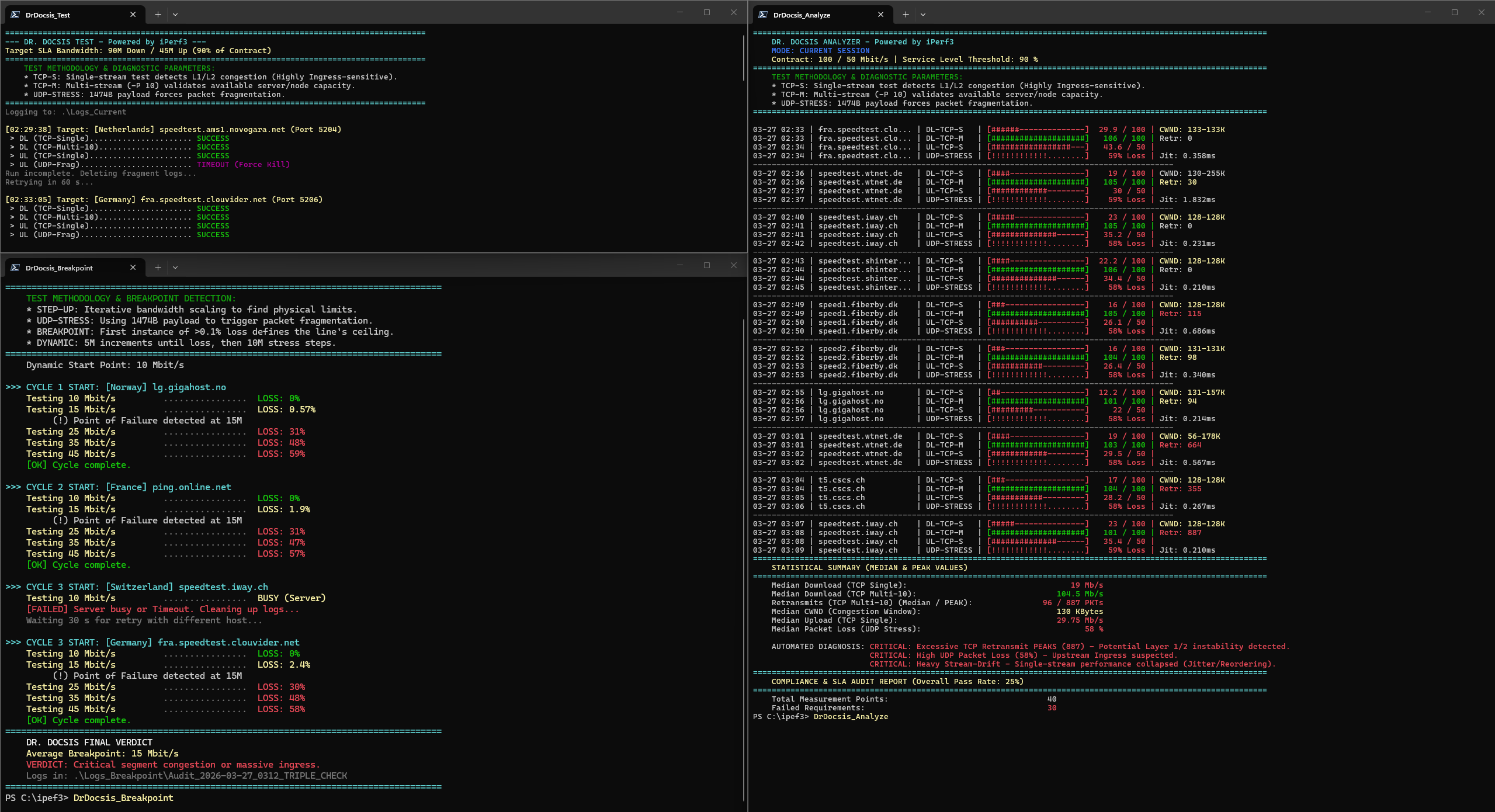Image resolution: width=1495 pixels, height=812 pixels.
Task: Close the DrDocsis_Test tab
Action: coord(133,15)
